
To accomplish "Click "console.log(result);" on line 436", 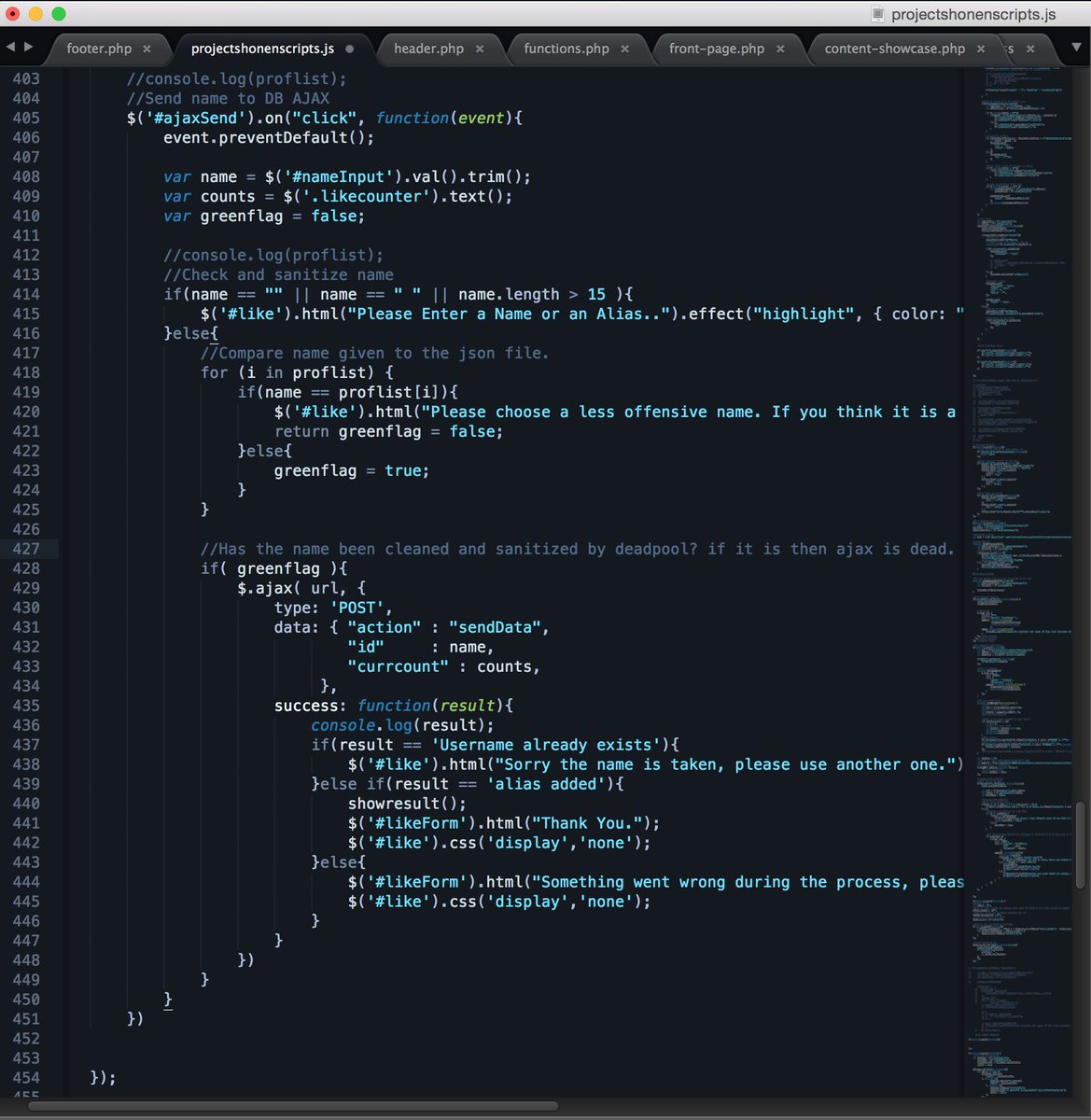I will [402, 725].
